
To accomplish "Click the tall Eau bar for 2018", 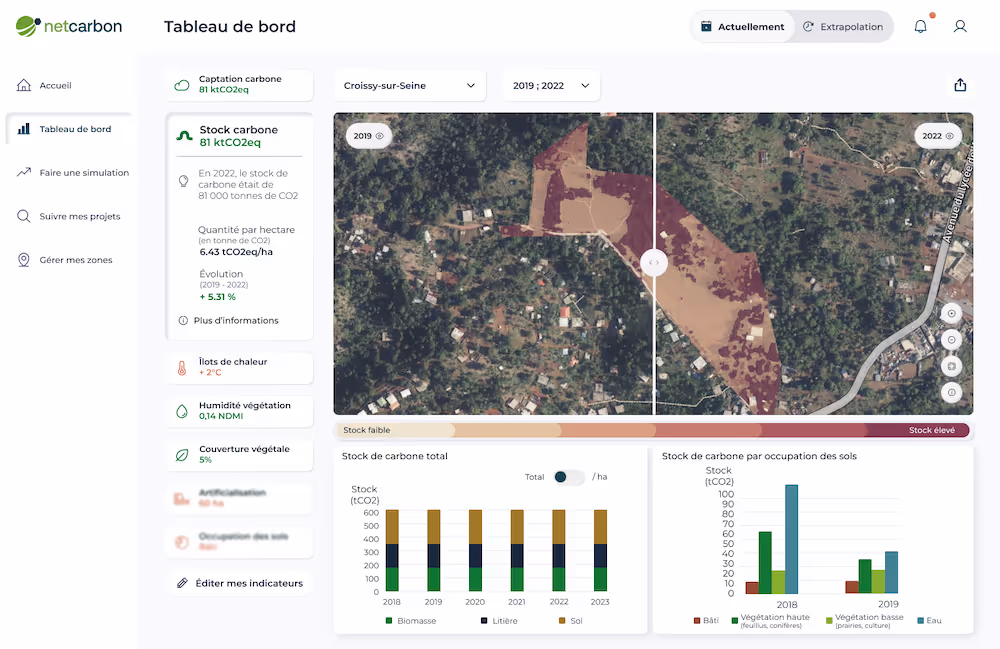I will (x=791, y=539).
